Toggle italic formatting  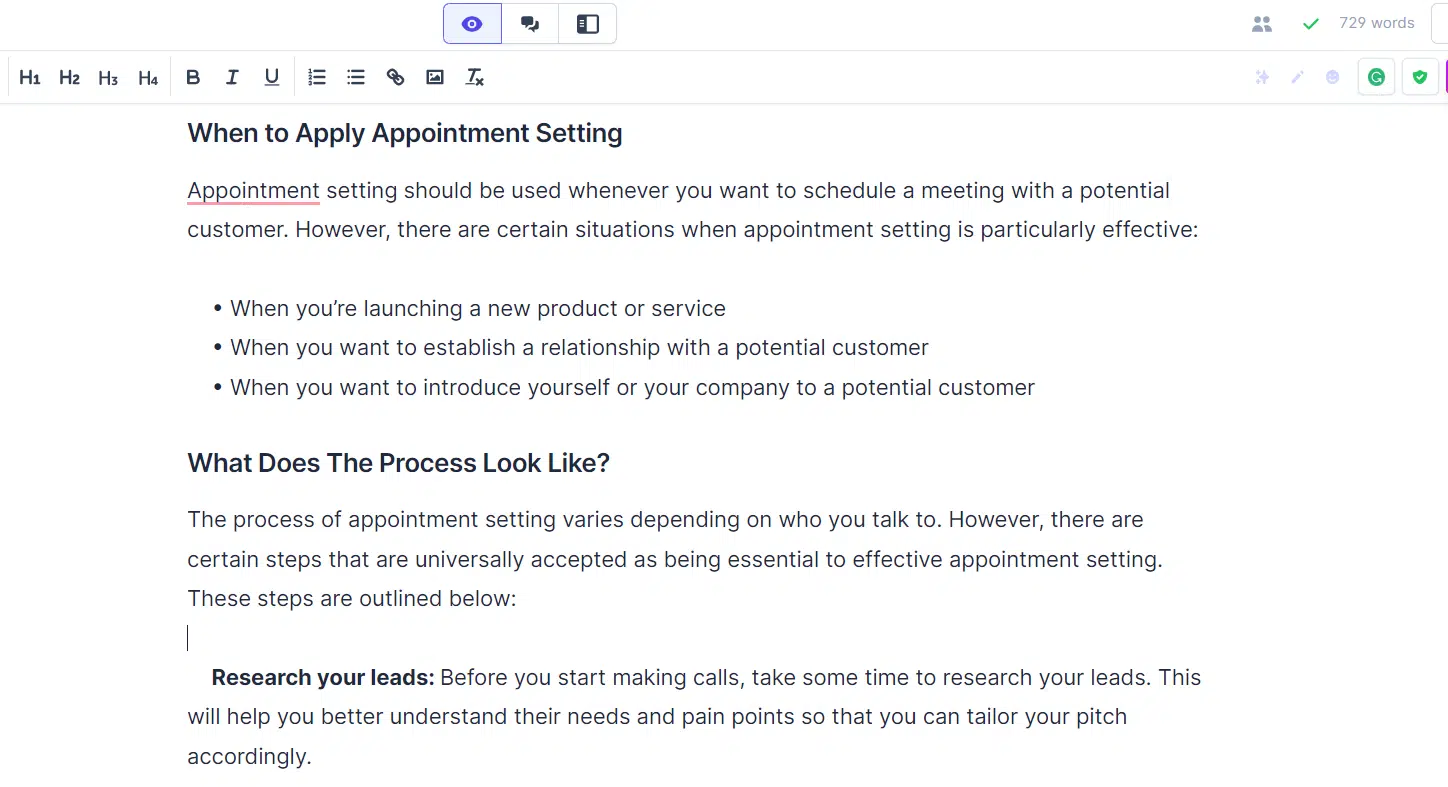pos(232,77)
